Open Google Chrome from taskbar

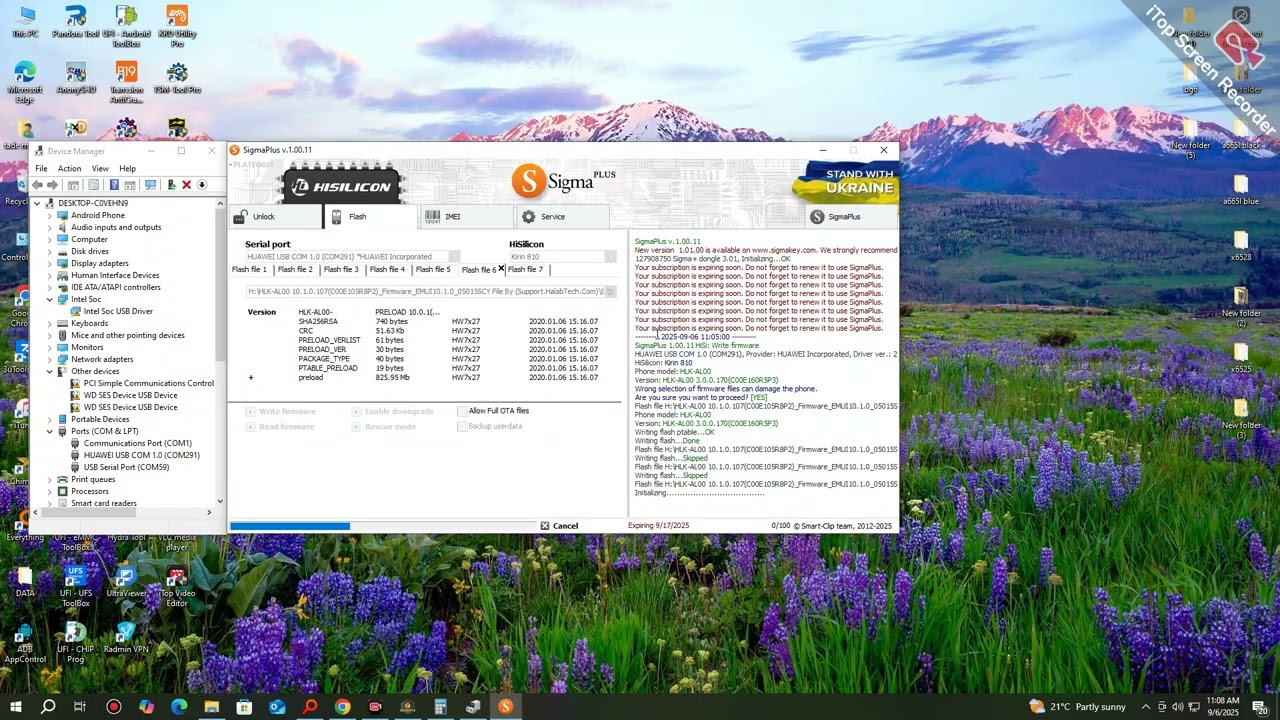343,707
